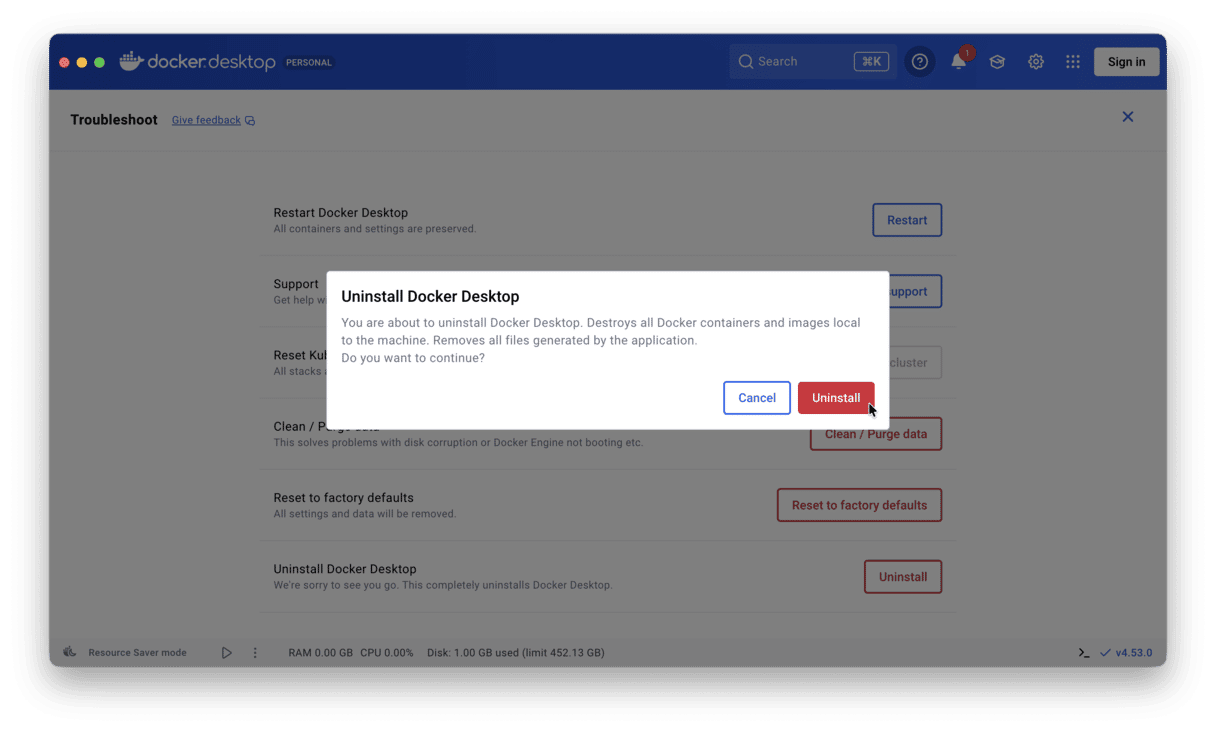The height and width of the screenshot is (732, 1216).
Task: Open the three-dot menu in the status bar
Action: pos(255,652)
